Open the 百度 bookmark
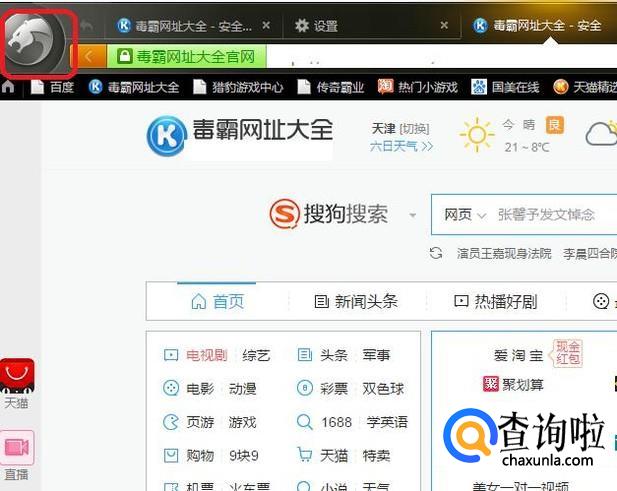 [52, 87]
